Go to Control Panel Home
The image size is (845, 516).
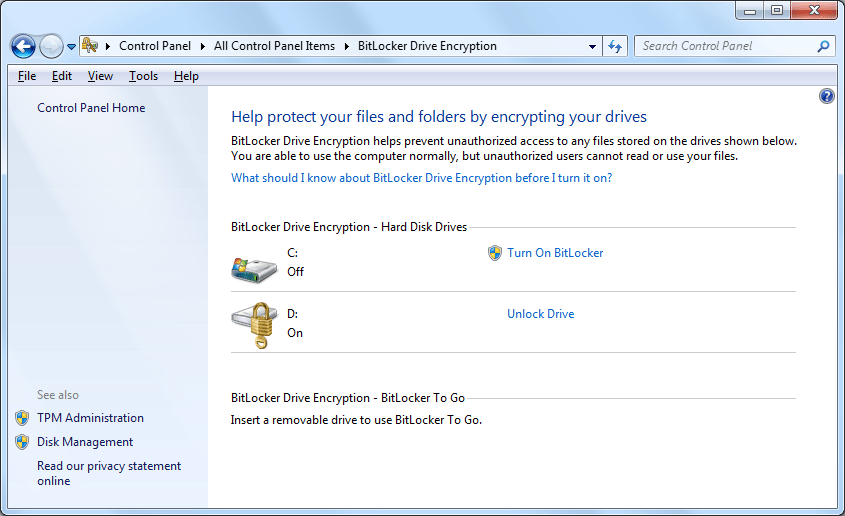point(91,108)
